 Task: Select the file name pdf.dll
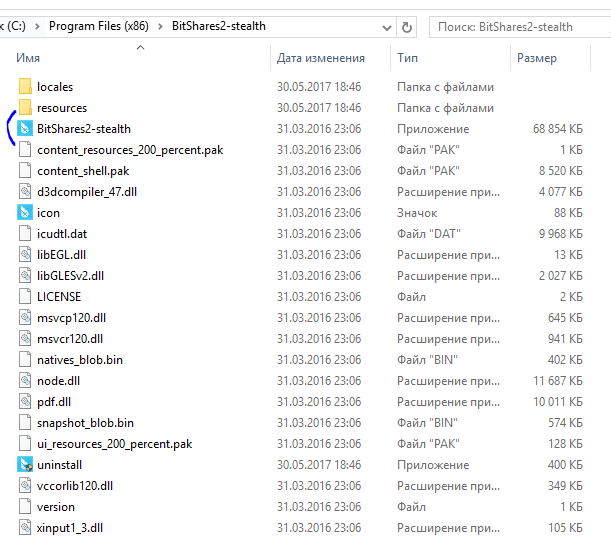tap(54, 402)
